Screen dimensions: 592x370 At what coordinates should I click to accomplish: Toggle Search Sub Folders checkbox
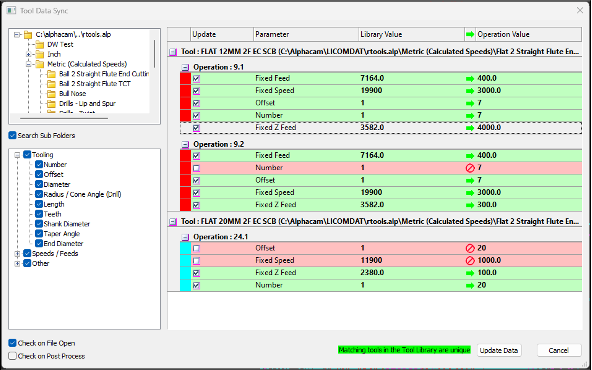point(12,135)
